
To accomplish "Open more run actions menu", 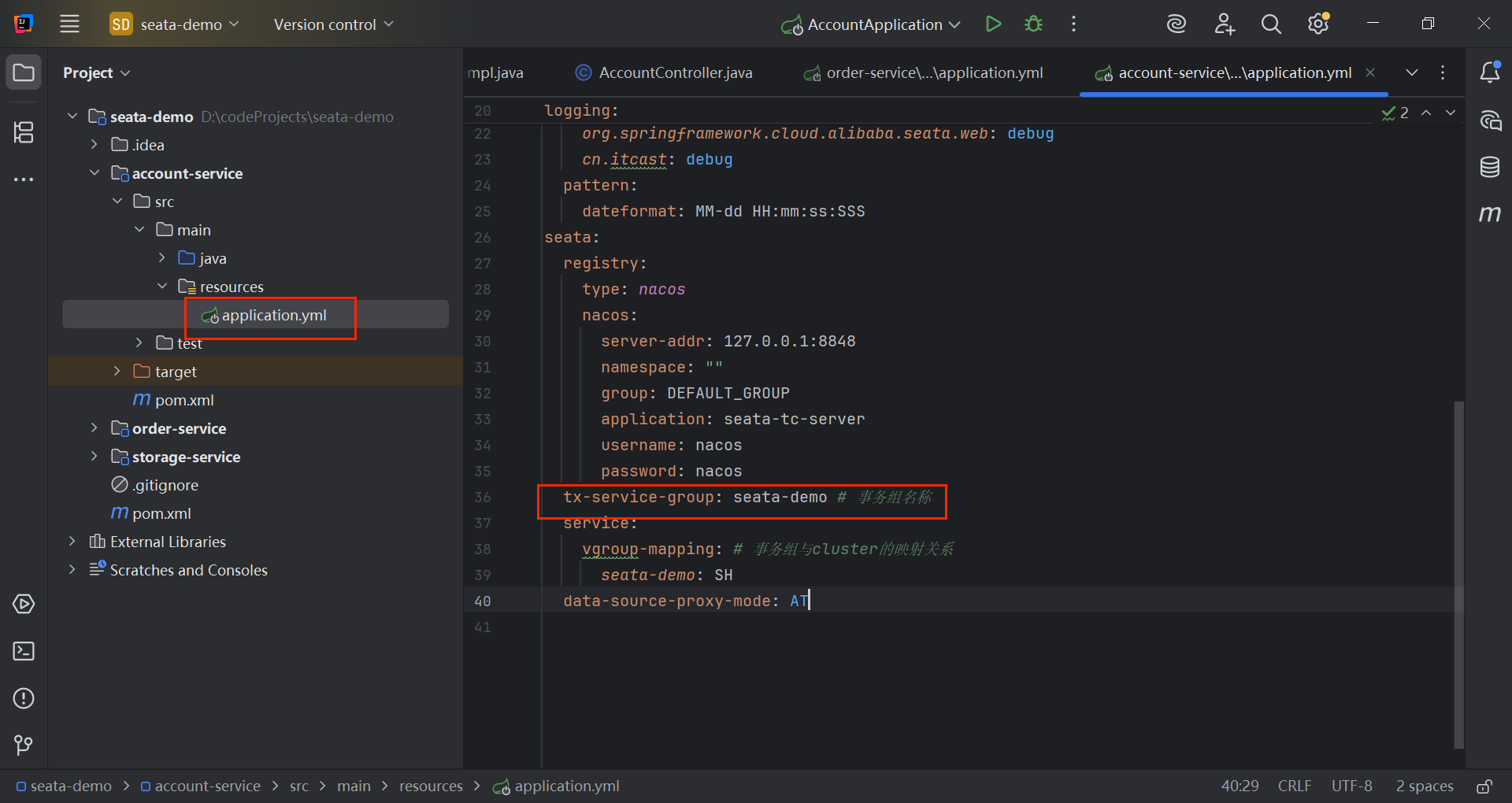I will [1073, 24].
